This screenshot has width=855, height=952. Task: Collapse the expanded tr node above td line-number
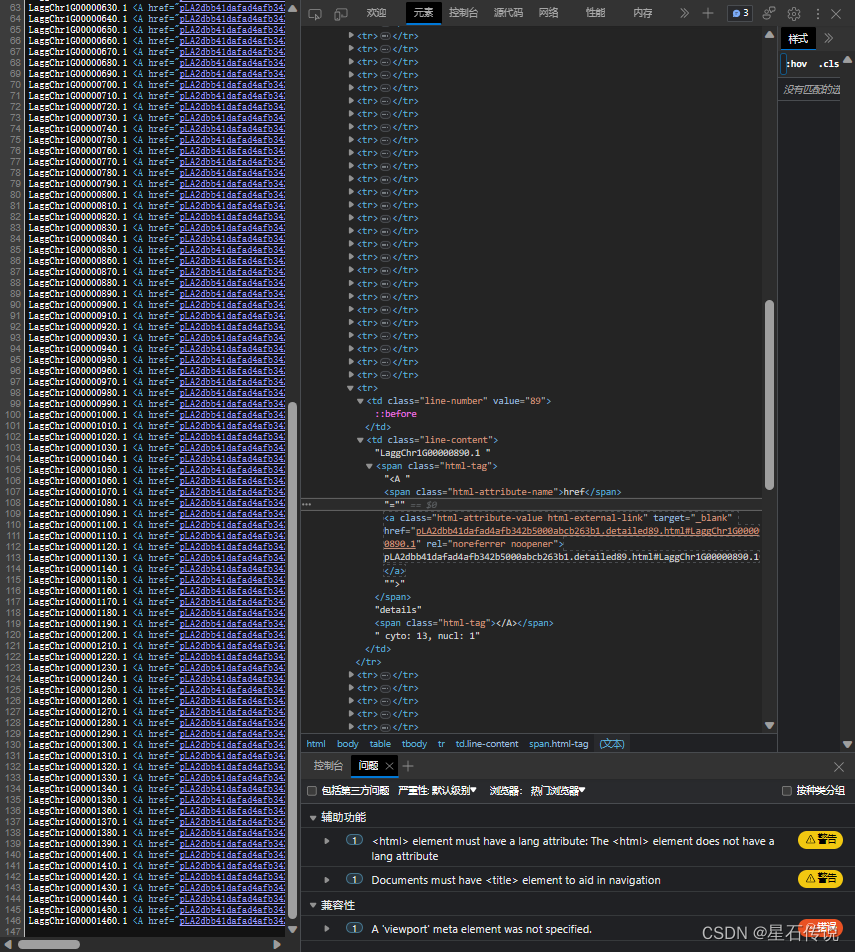350,387
